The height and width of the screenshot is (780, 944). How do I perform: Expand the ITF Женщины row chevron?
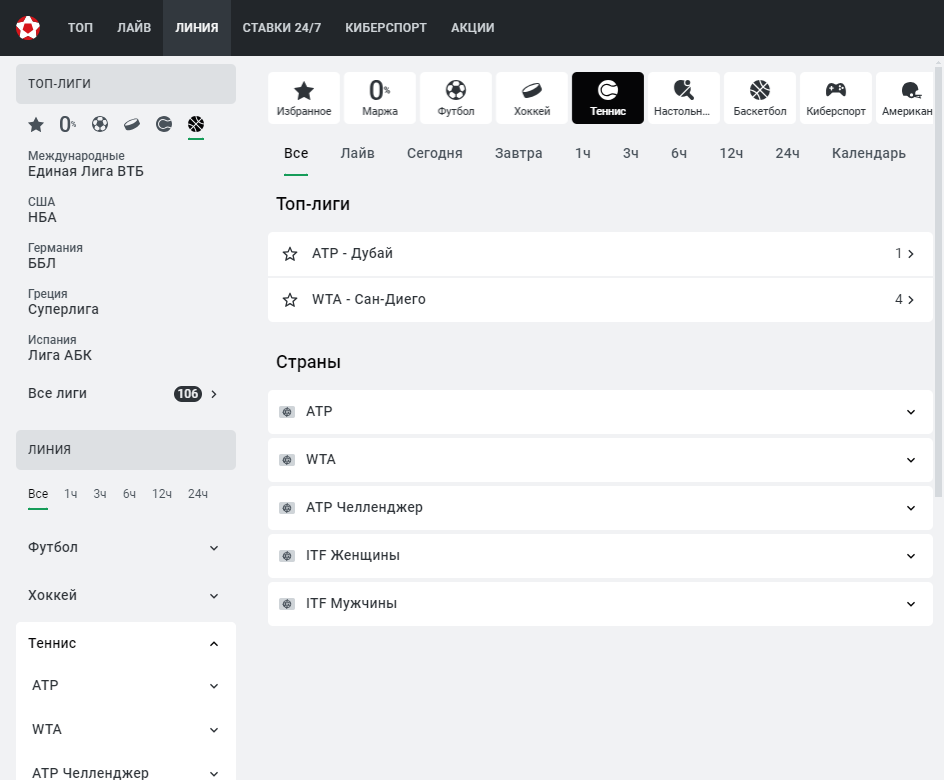click(911, 556)
